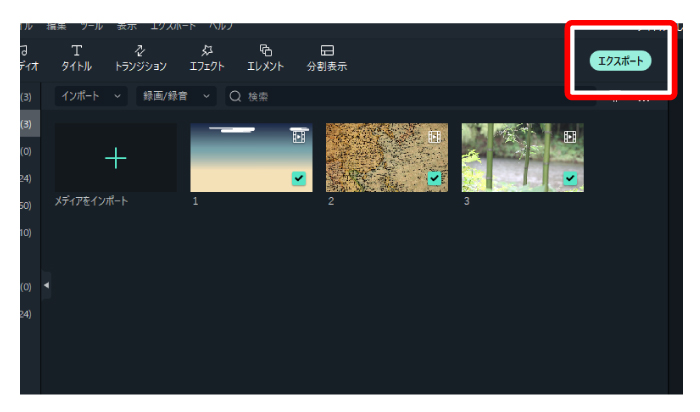Click the 分割表示 (Split Screen) icon

click(x=327, y=51)
